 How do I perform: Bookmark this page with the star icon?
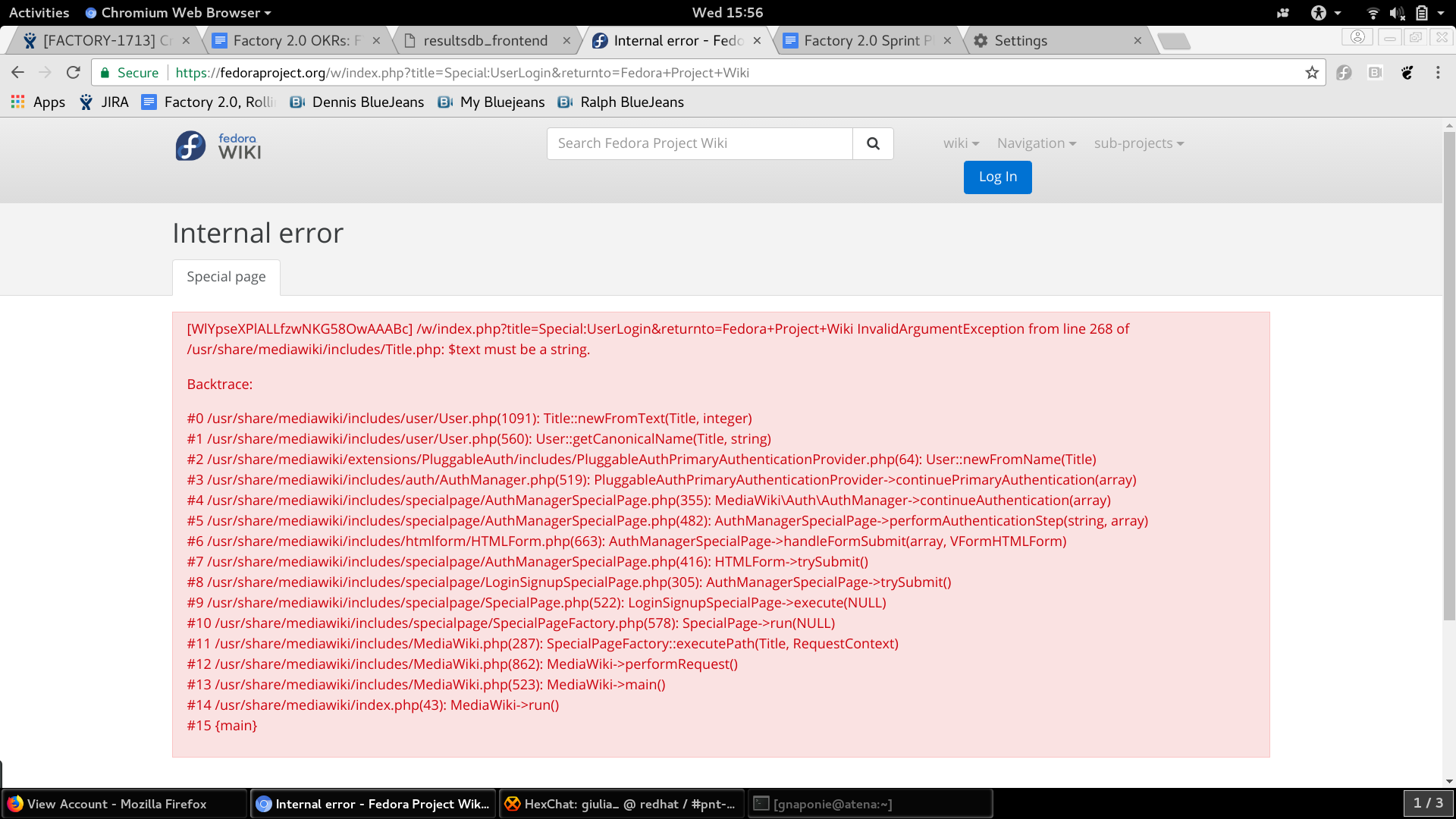click(1312, 73)
